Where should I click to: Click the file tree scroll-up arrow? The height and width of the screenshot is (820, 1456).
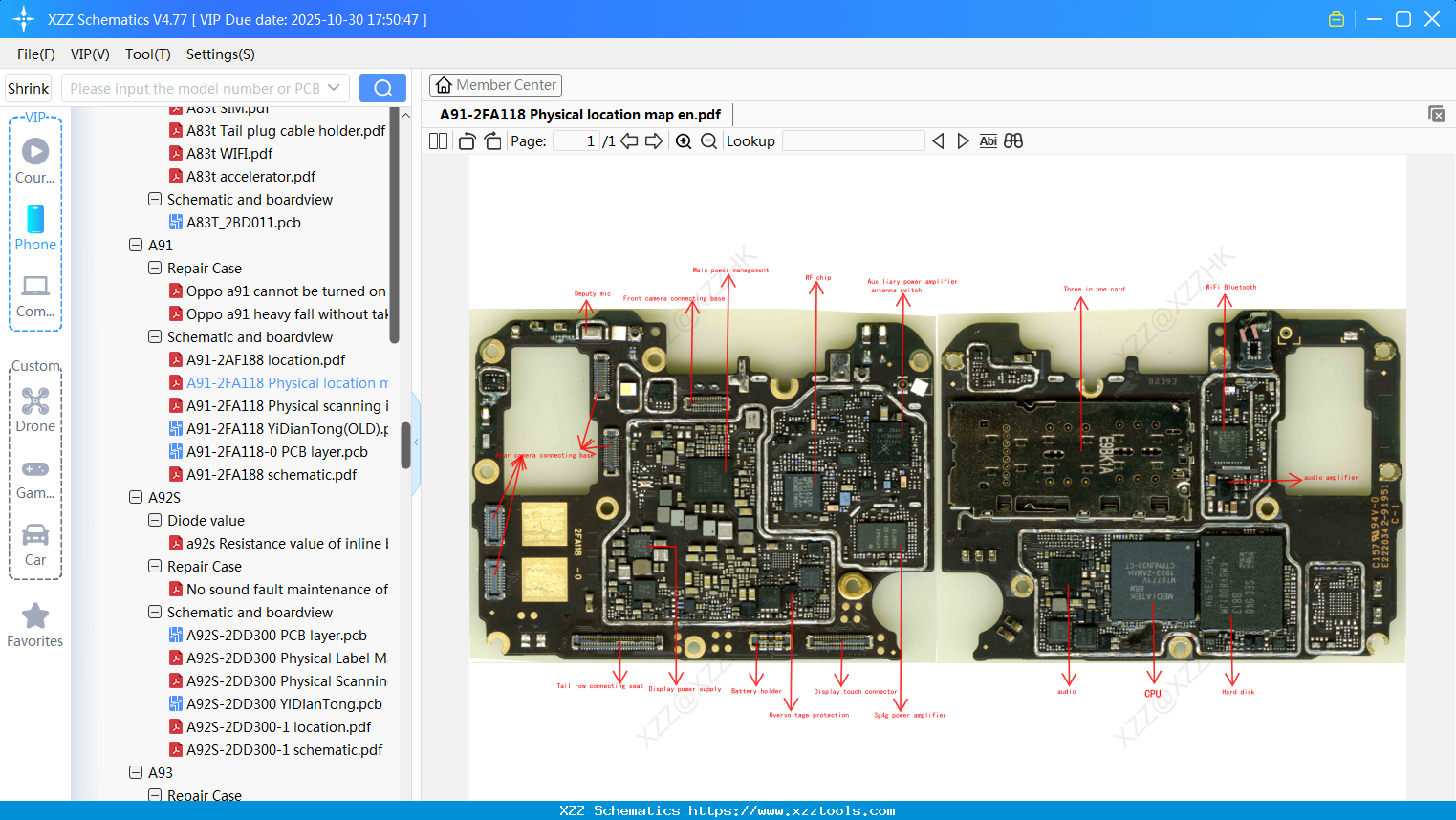coord(405,115)
